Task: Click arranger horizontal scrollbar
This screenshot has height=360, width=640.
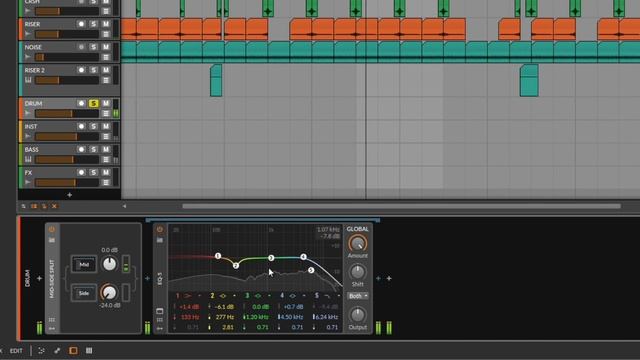Action: point(402,206)
